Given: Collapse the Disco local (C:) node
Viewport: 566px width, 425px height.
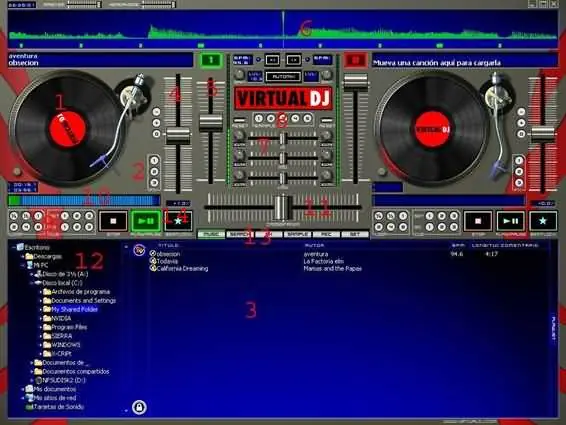Looking at the screenshot, I should point(31,283).
